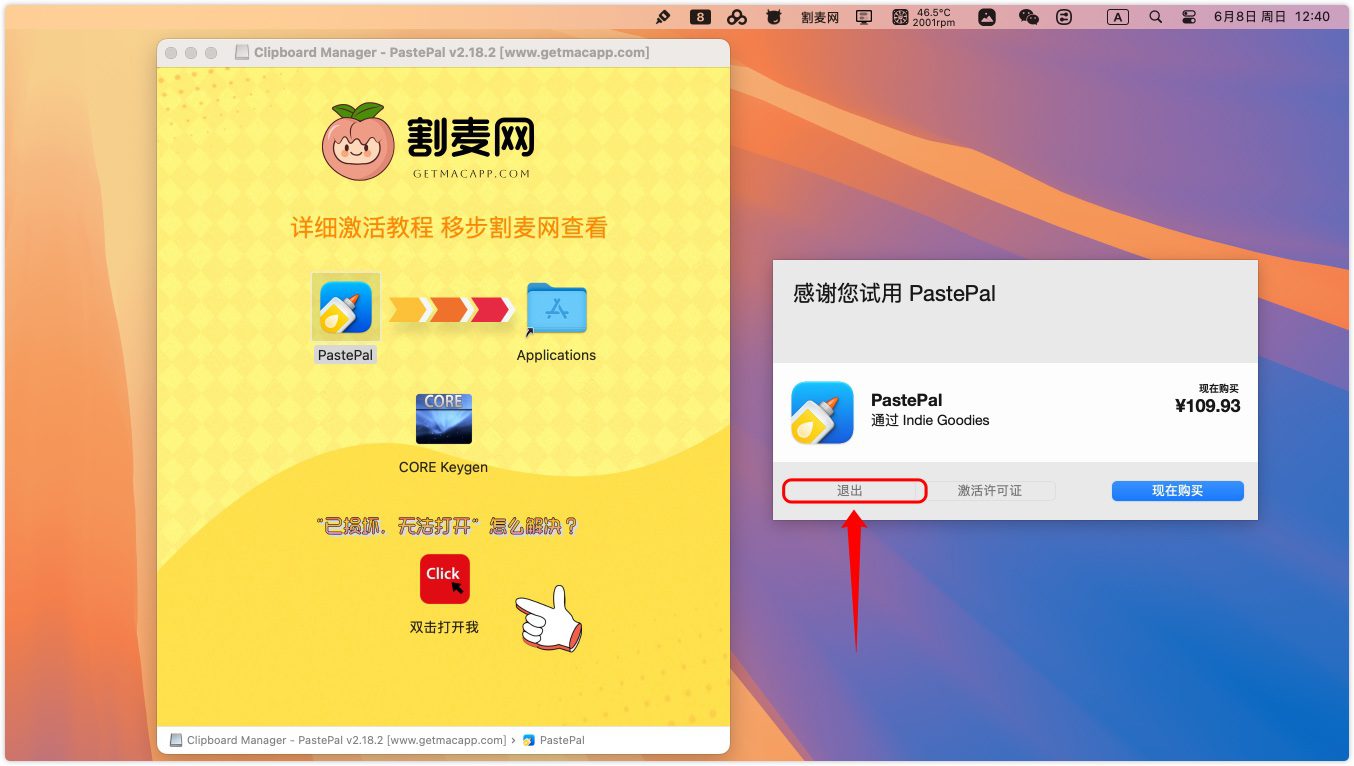Click the red Click icon labeled 双击打开我
The height and width of the screenshot is (766, 1354).
(444, 579)
